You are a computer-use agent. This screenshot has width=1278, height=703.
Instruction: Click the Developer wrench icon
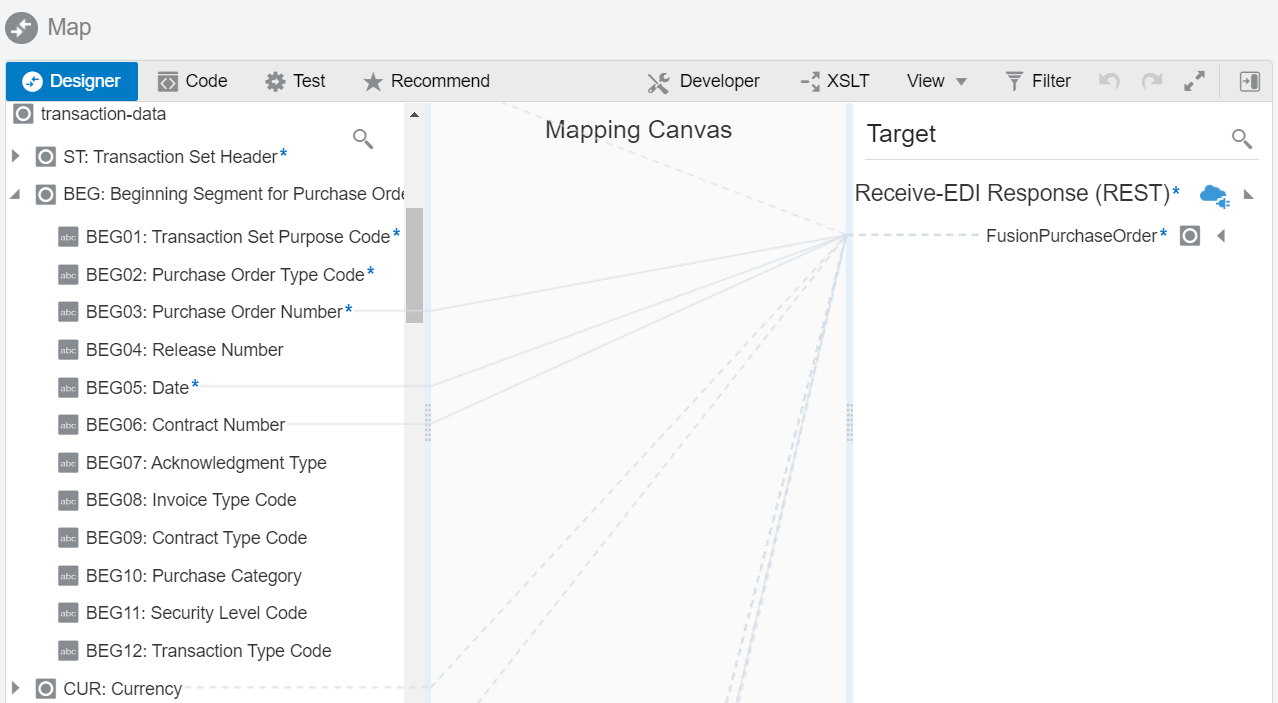click(658, 81)
